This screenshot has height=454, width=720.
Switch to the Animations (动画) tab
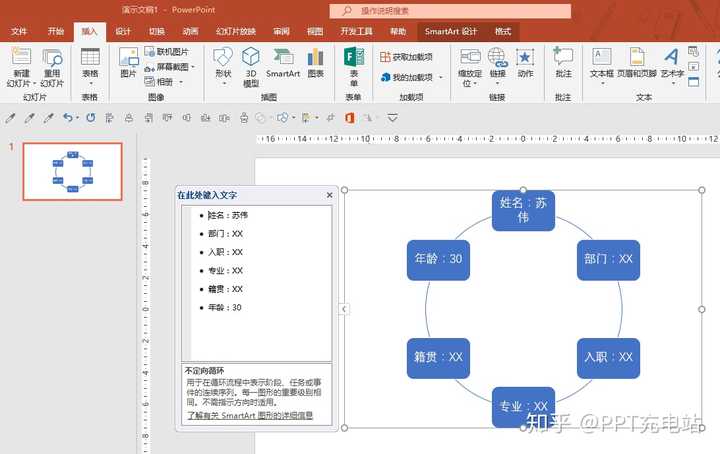(x=191, y=31)
